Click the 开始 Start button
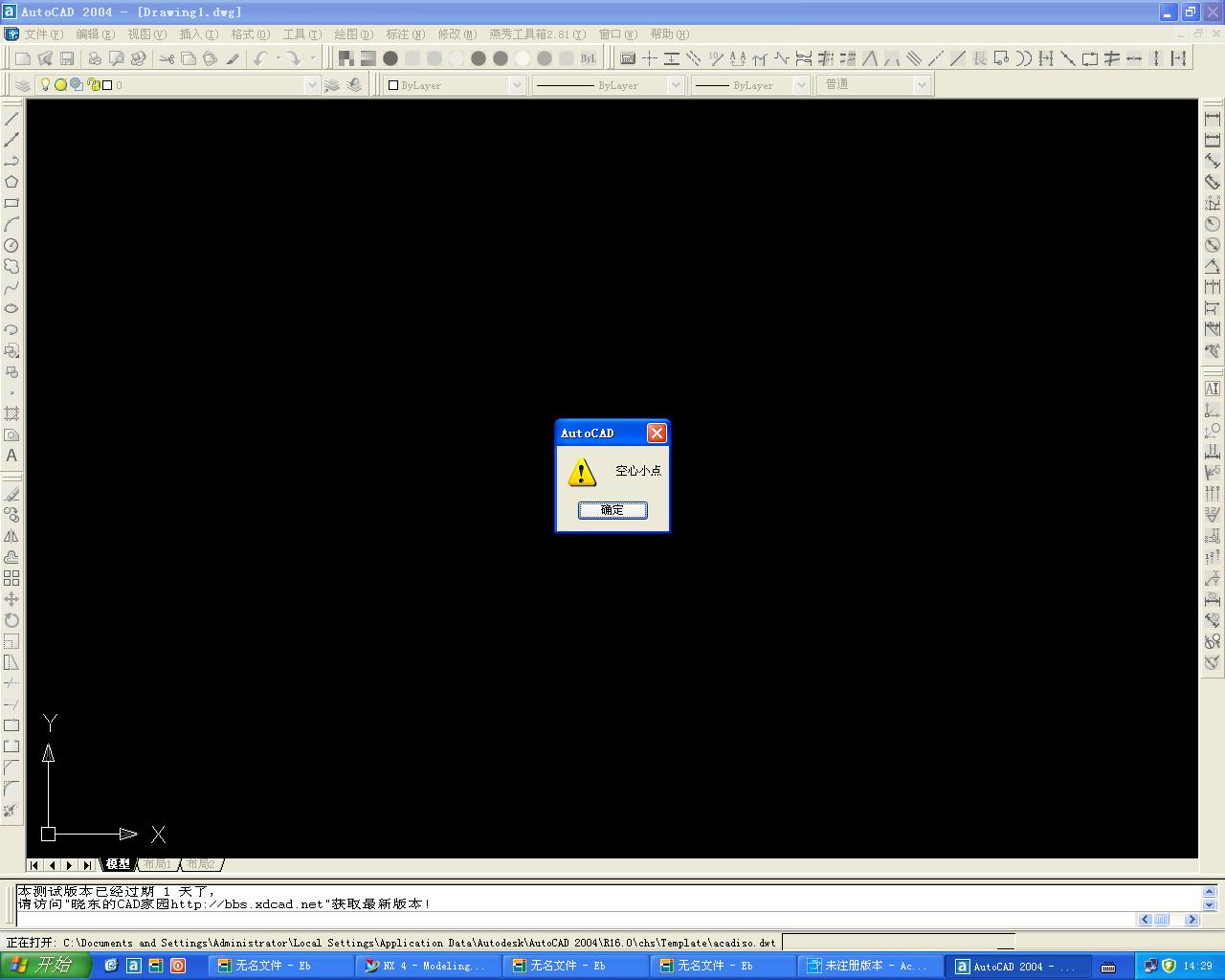The image size is (1225, 980). [x=45, y=966]
